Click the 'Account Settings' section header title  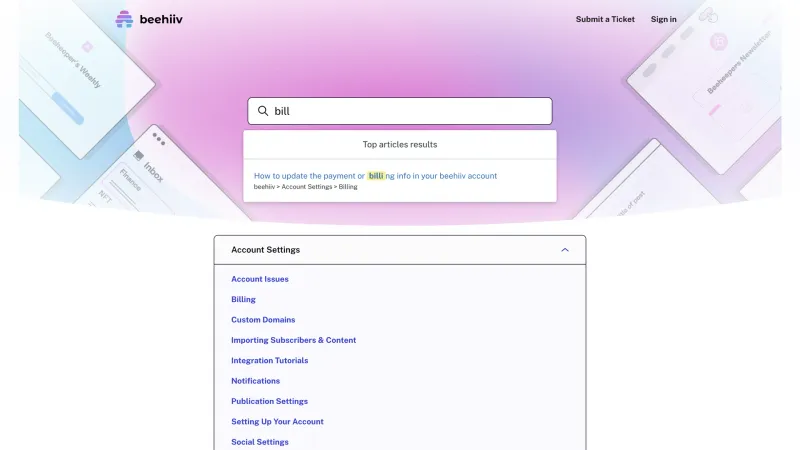pyautogui.click(x=265, y=250)
